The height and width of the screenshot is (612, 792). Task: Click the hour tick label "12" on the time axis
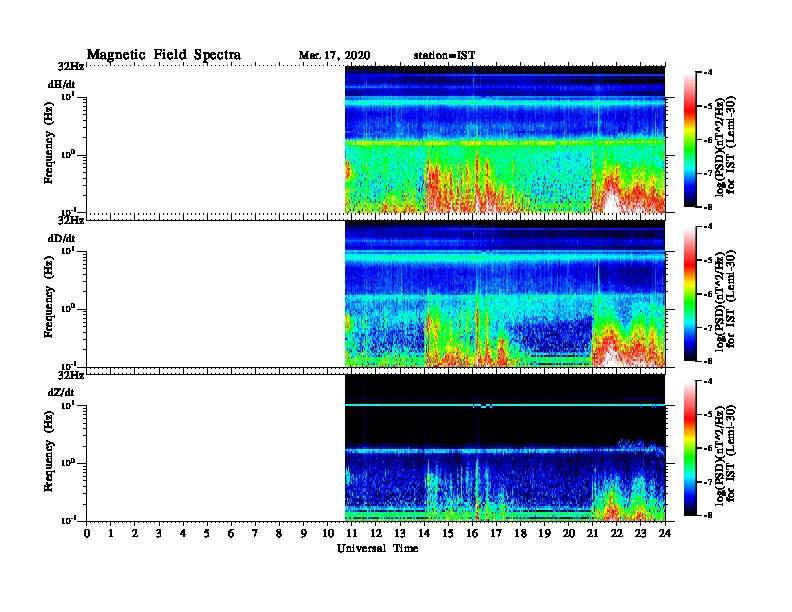[376, 534]
